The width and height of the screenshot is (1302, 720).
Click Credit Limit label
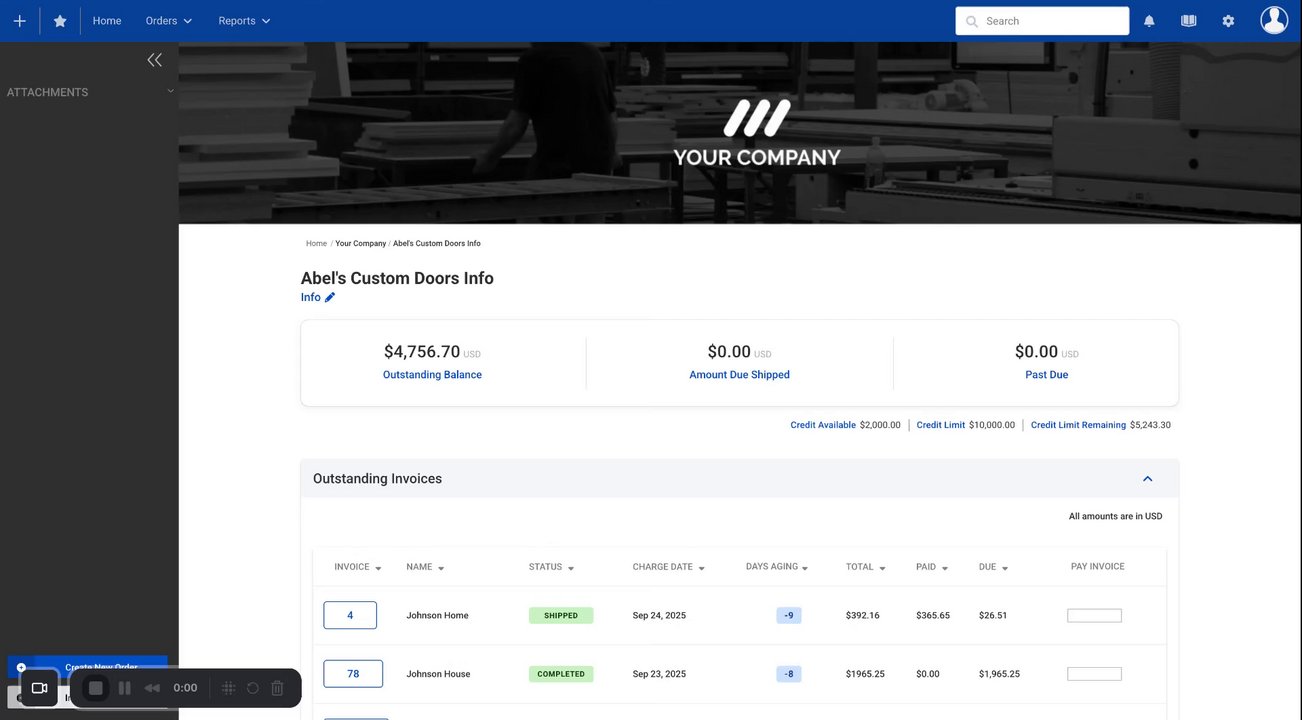coord(940,425)
